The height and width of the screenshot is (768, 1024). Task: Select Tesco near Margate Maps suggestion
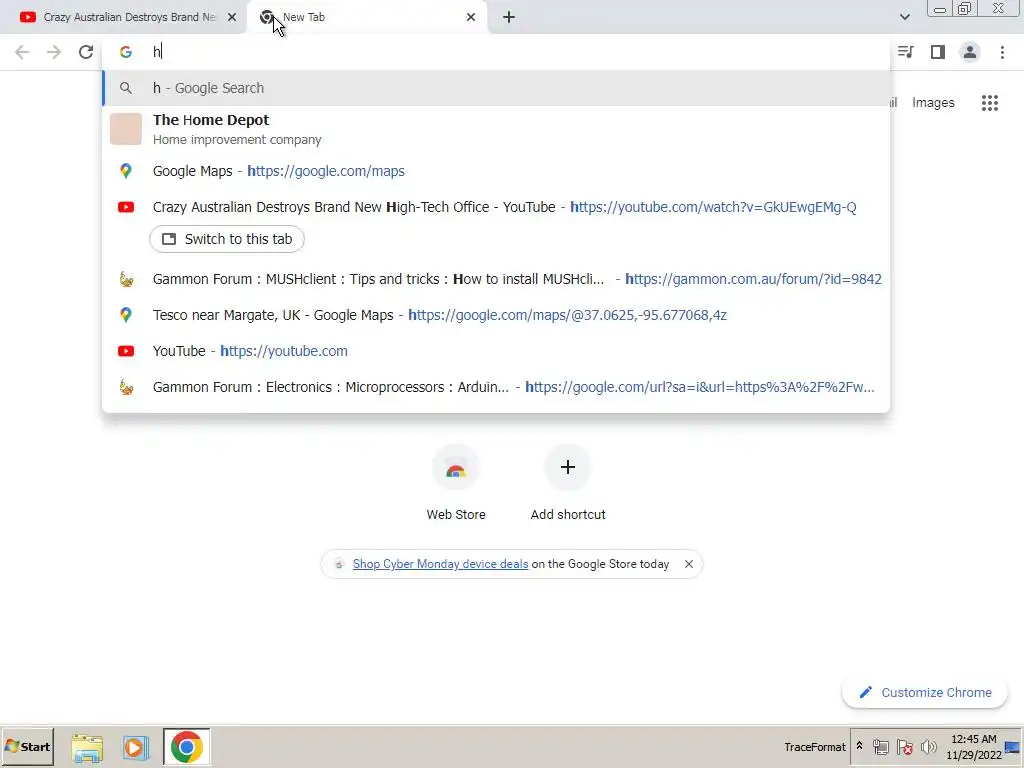(496, 315)
